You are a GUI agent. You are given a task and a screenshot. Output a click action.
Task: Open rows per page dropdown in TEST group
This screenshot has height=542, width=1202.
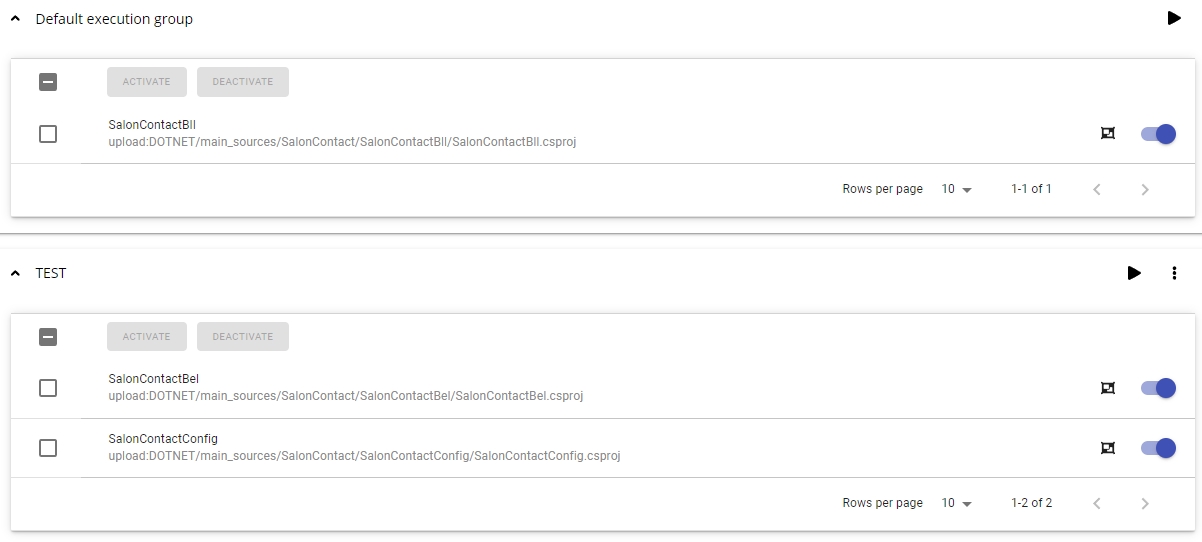pos(957,503)
